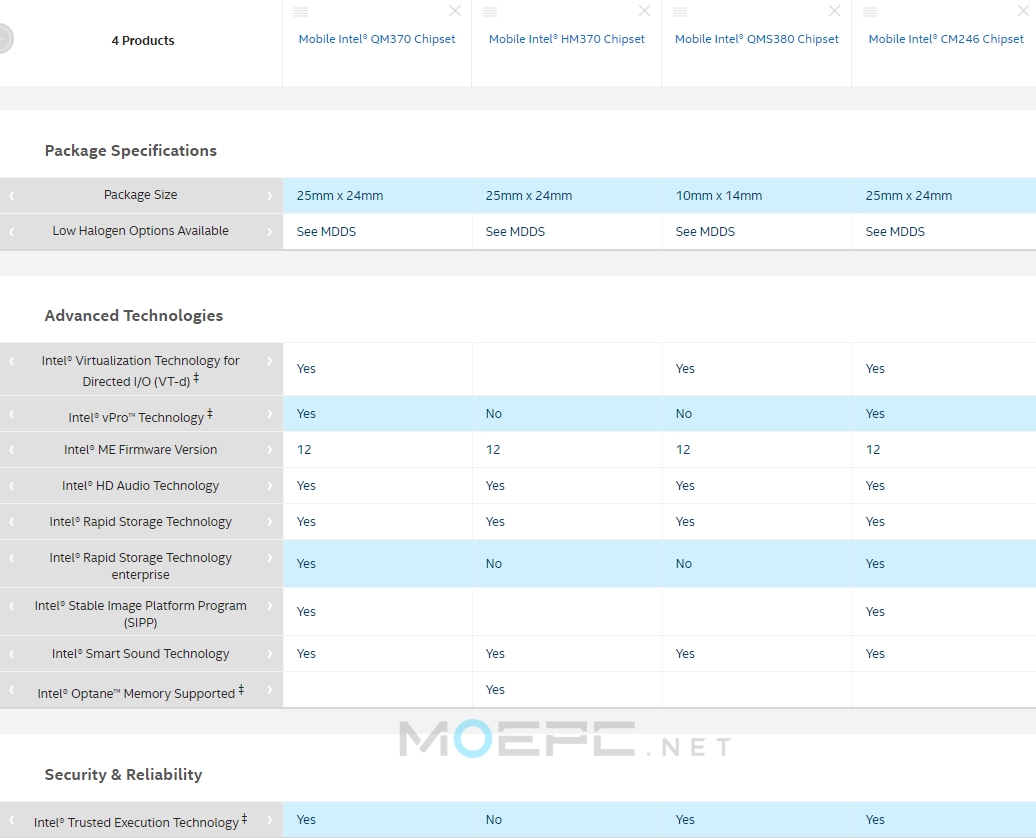1036x838 pixels.
Task: Select Low Halogen Options Available label
Action: (141, 231)
